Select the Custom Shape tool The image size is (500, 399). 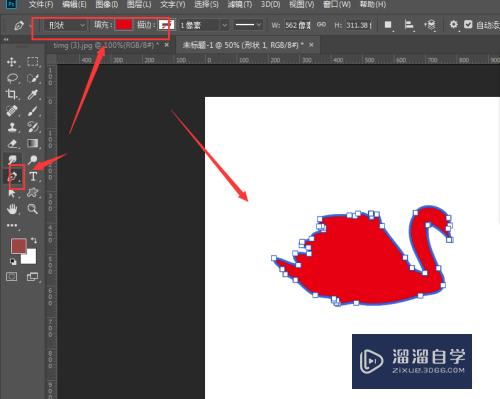click(33, 192)
